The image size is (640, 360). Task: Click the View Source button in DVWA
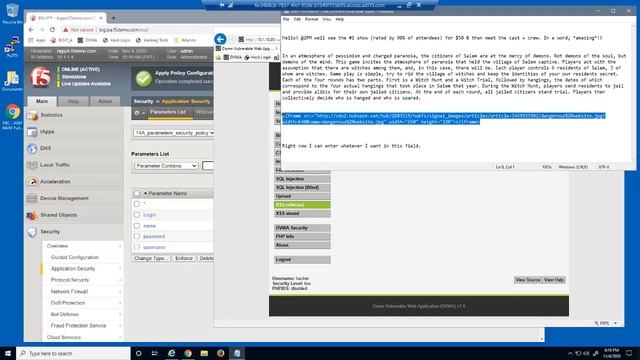click(527, 280)
